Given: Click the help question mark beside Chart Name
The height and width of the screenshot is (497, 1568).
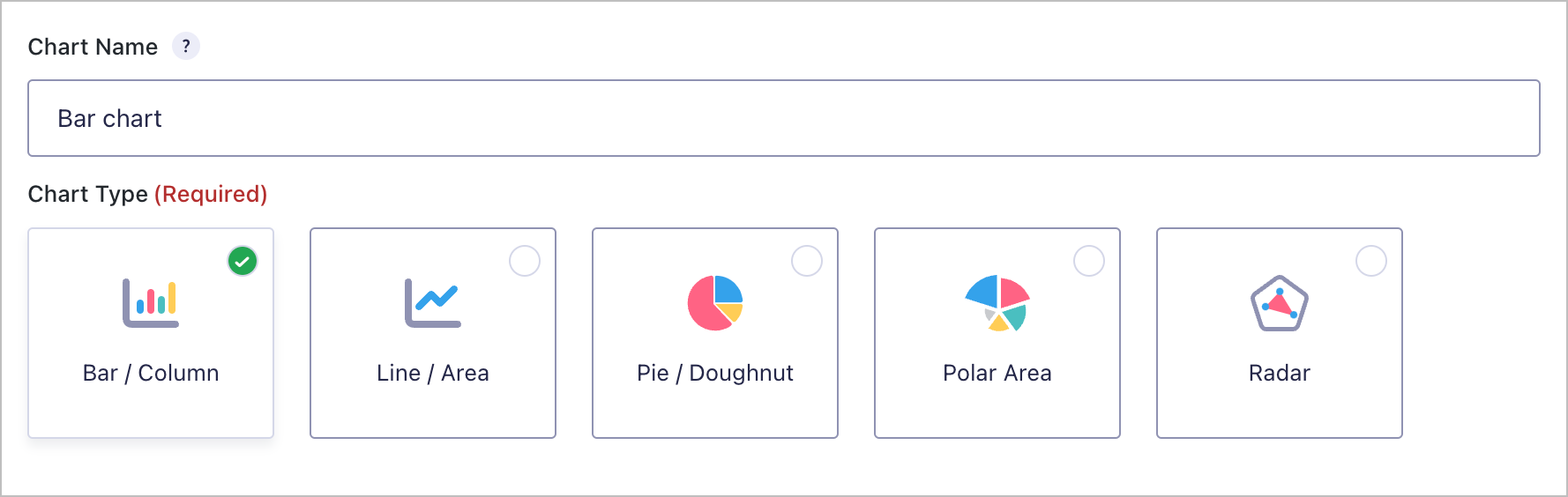Looking at the screenshot, I should click(x=186, y=46).
